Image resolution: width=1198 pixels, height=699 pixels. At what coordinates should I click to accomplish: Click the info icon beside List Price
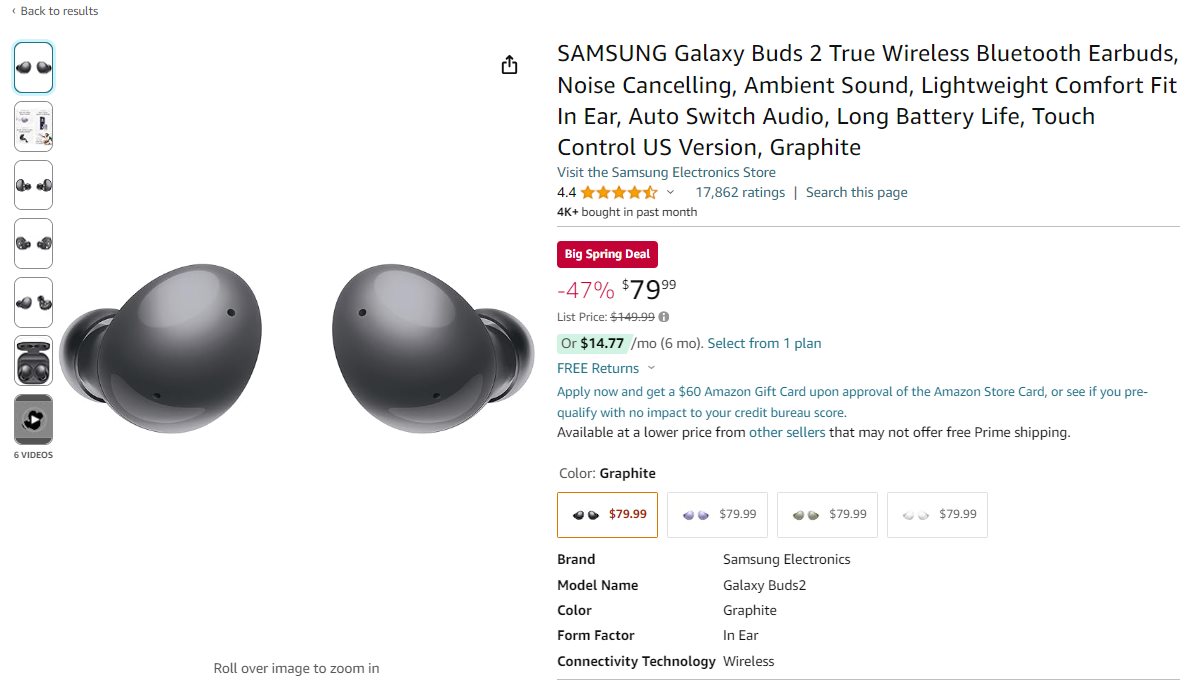click(x=666, y=316)
